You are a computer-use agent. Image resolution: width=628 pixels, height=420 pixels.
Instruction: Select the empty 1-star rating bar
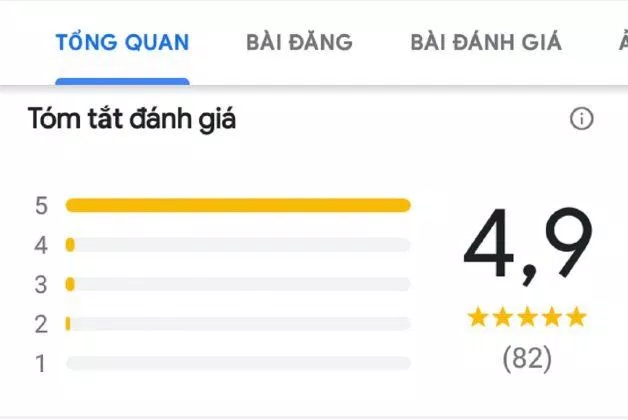click(x=238, y=363)
